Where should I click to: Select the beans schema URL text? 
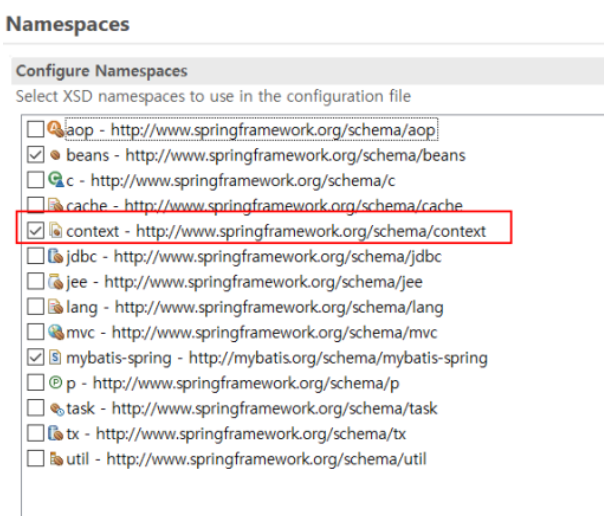click(x=295, y=156)
